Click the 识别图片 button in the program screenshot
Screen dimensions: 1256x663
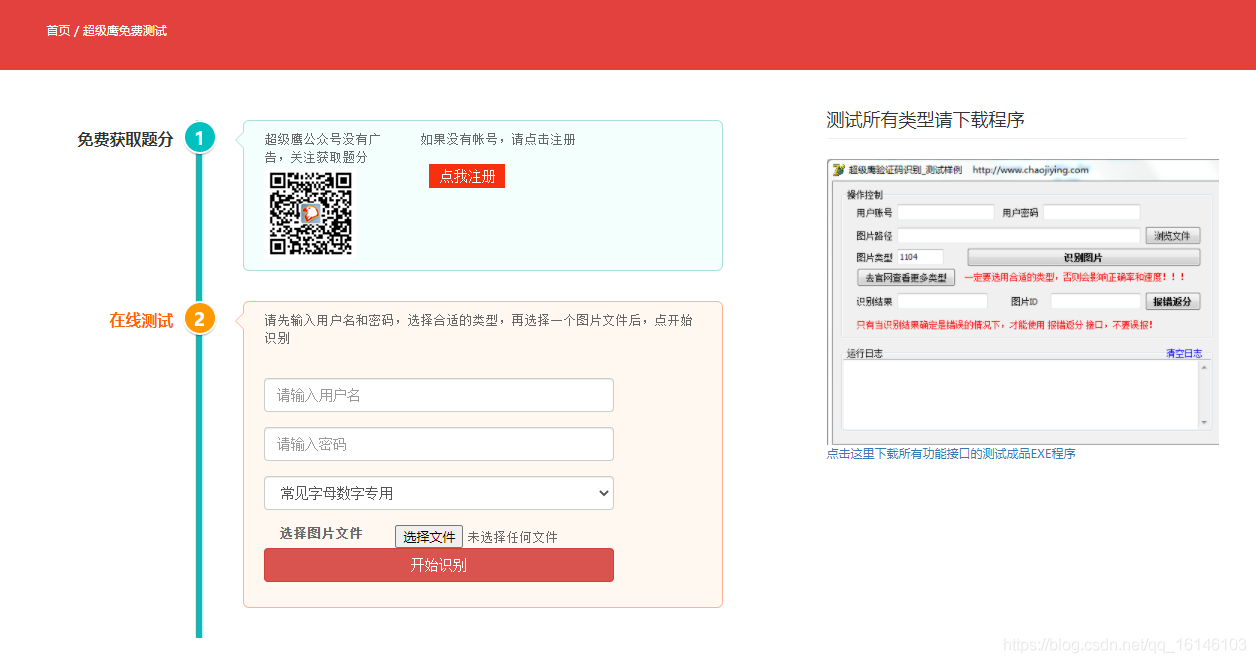[x=1083, y=257]
